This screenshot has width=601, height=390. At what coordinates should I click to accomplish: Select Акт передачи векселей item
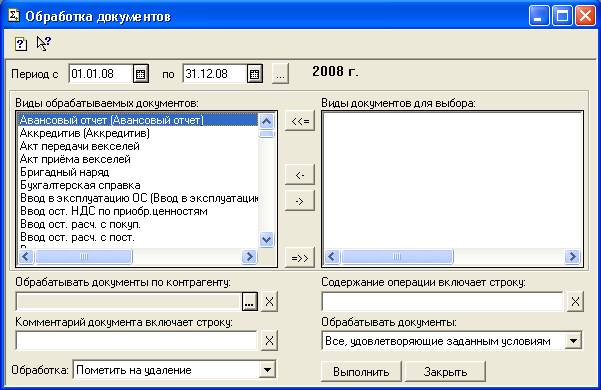[80, 146]
